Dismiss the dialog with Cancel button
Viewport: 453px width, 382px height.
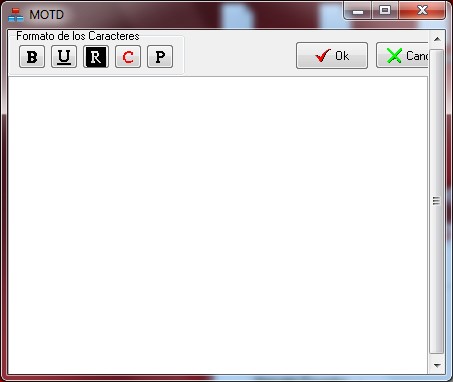coord(402,55)
